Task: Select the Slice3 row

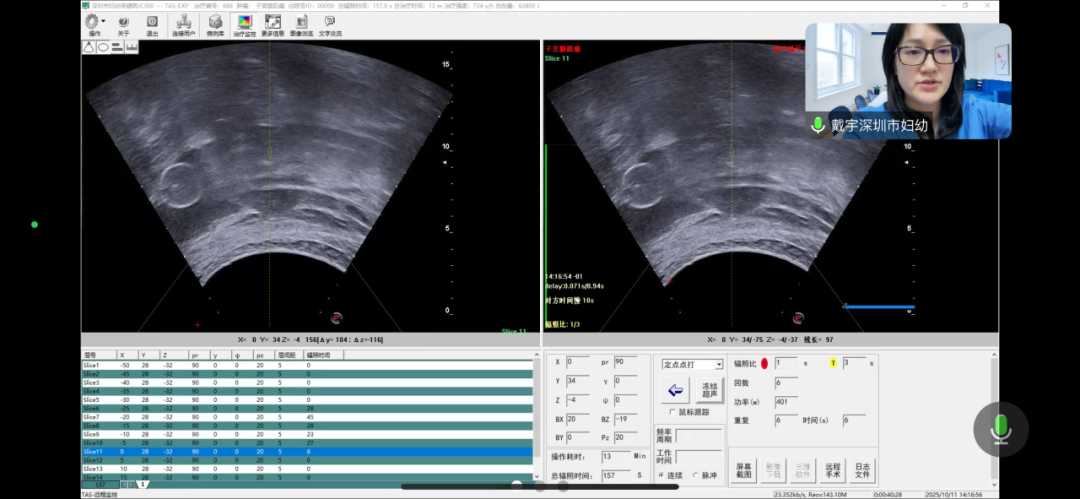Action: click(307, 383)
